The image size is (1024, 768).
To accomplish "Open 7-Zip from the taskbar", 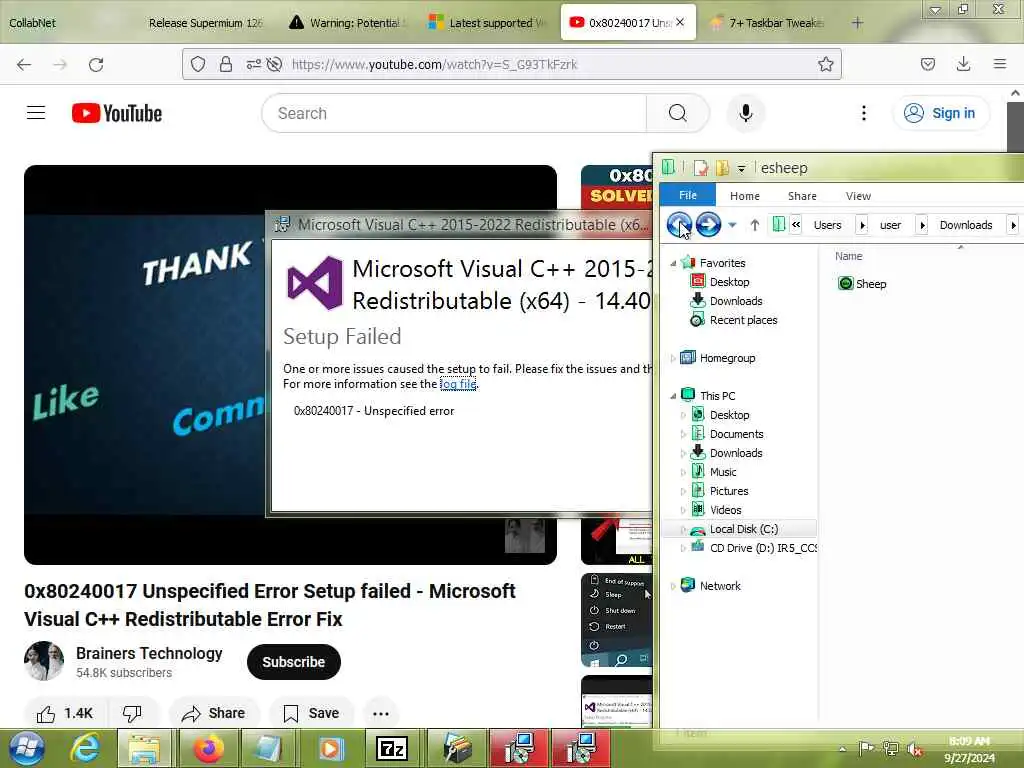I will point(392,748).
